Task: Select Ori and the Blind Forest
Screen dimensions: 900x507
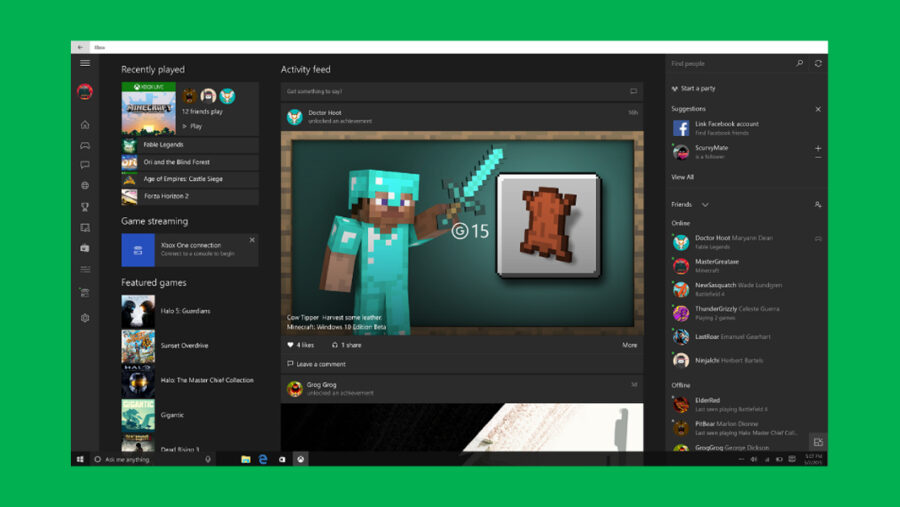Action: pyautogui.click(x=189, y=162)
